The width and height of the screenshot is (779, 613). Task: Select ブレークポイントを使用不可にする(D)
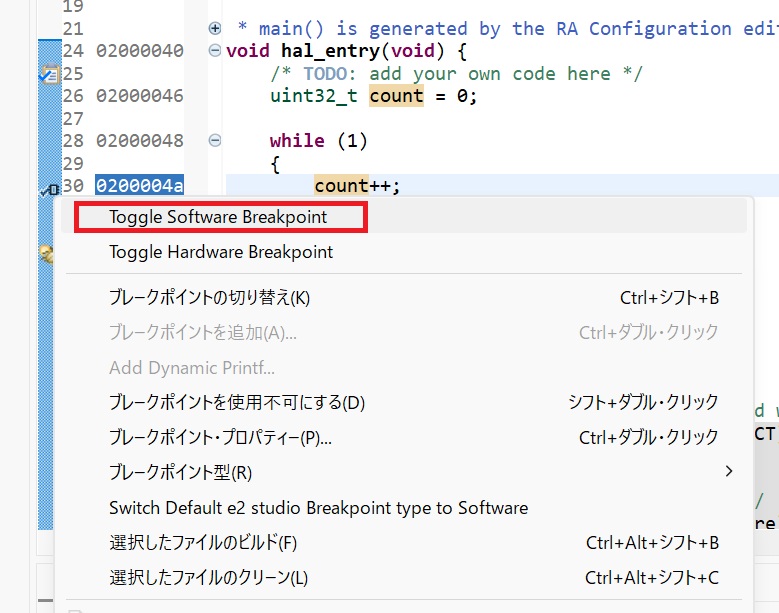point(403,402)
